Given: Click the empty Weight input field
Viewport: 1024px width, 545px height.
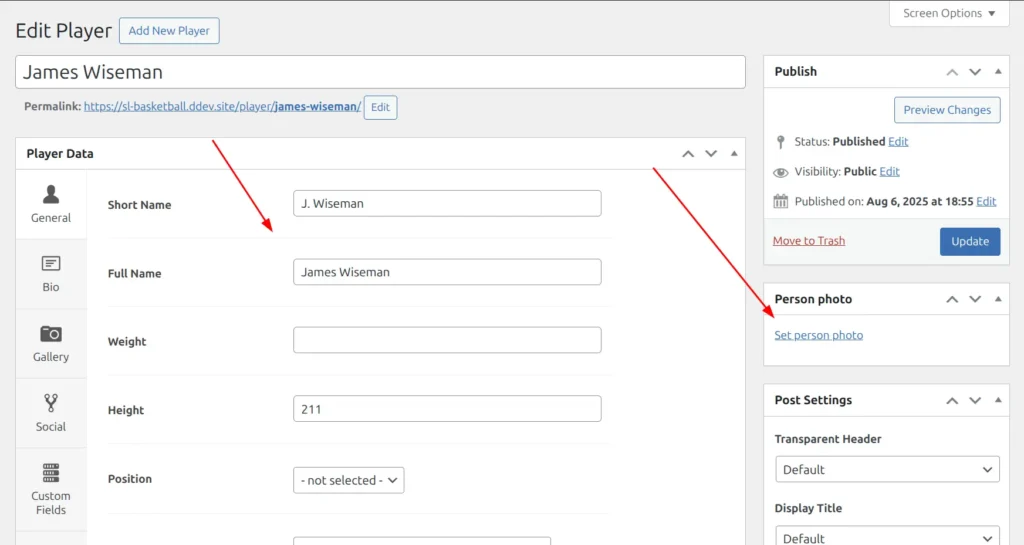Looking at the screenshot, I should 447,340.
